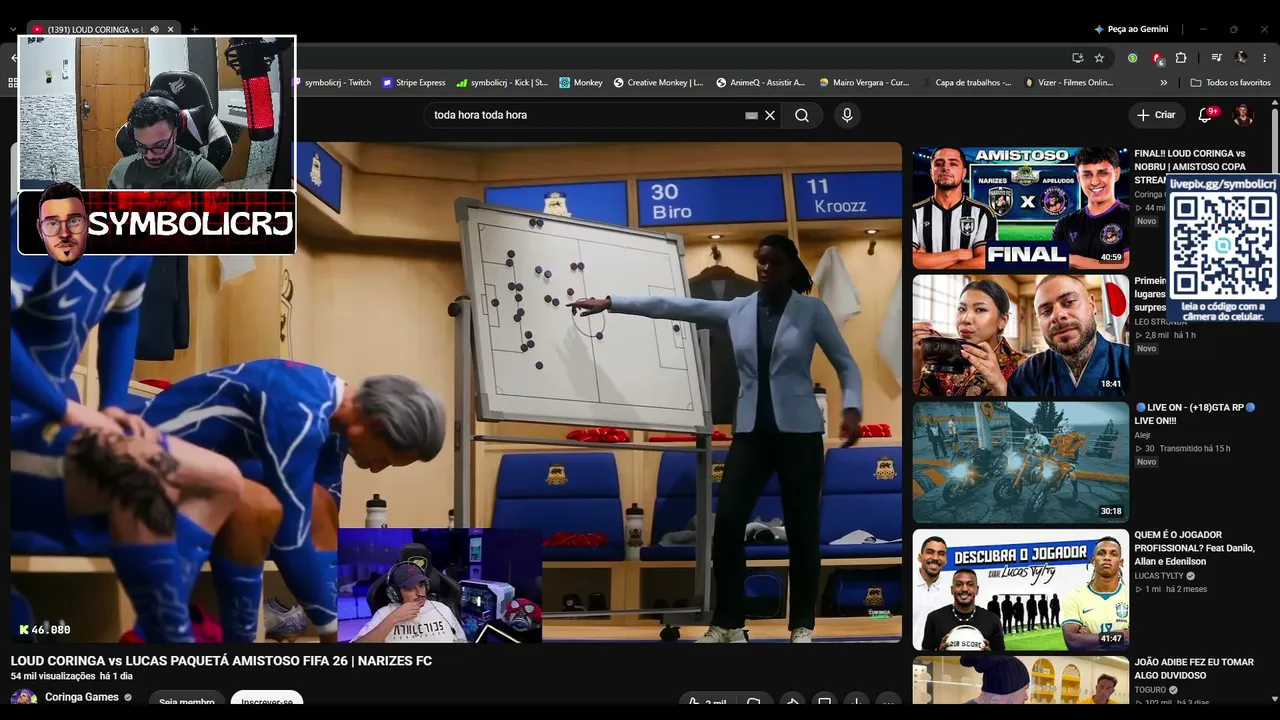Clear the search text with the X

point(770,115)
